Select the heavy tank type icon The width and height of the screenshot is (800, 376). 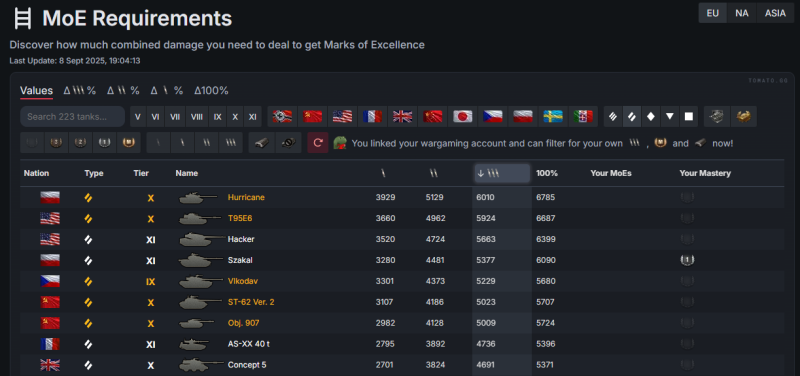point(613,116)
